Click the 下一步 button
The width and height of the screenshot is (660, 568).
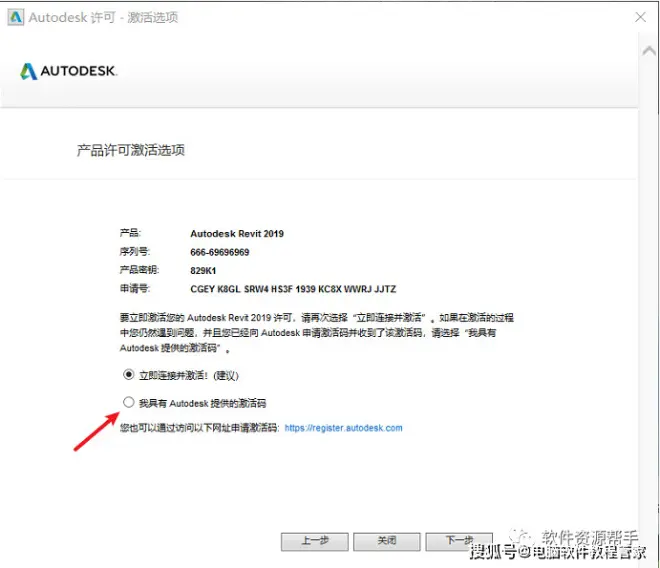(x=459, y=541)
